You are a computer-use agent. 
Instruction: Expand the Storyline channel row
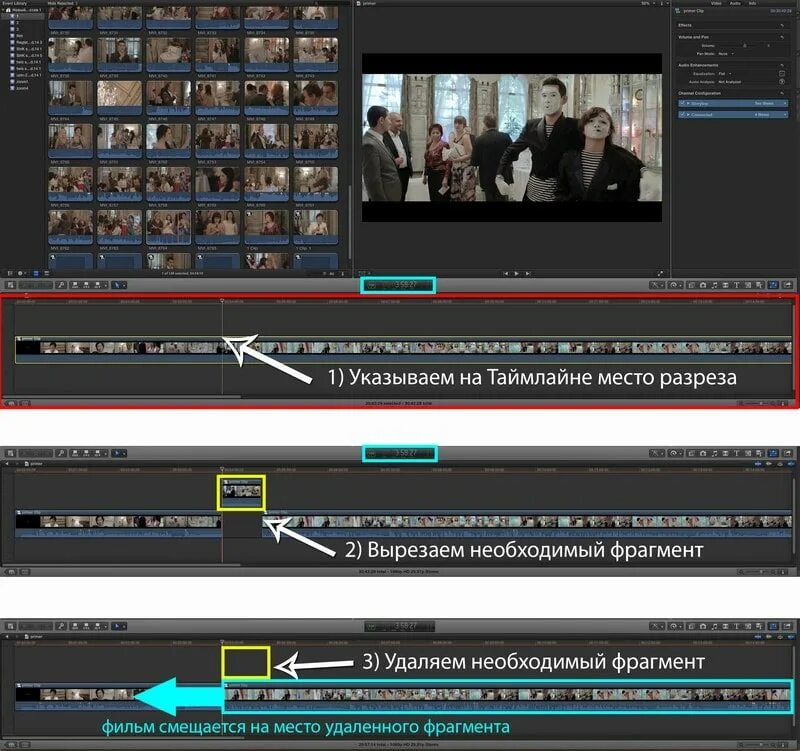point(688,104)
